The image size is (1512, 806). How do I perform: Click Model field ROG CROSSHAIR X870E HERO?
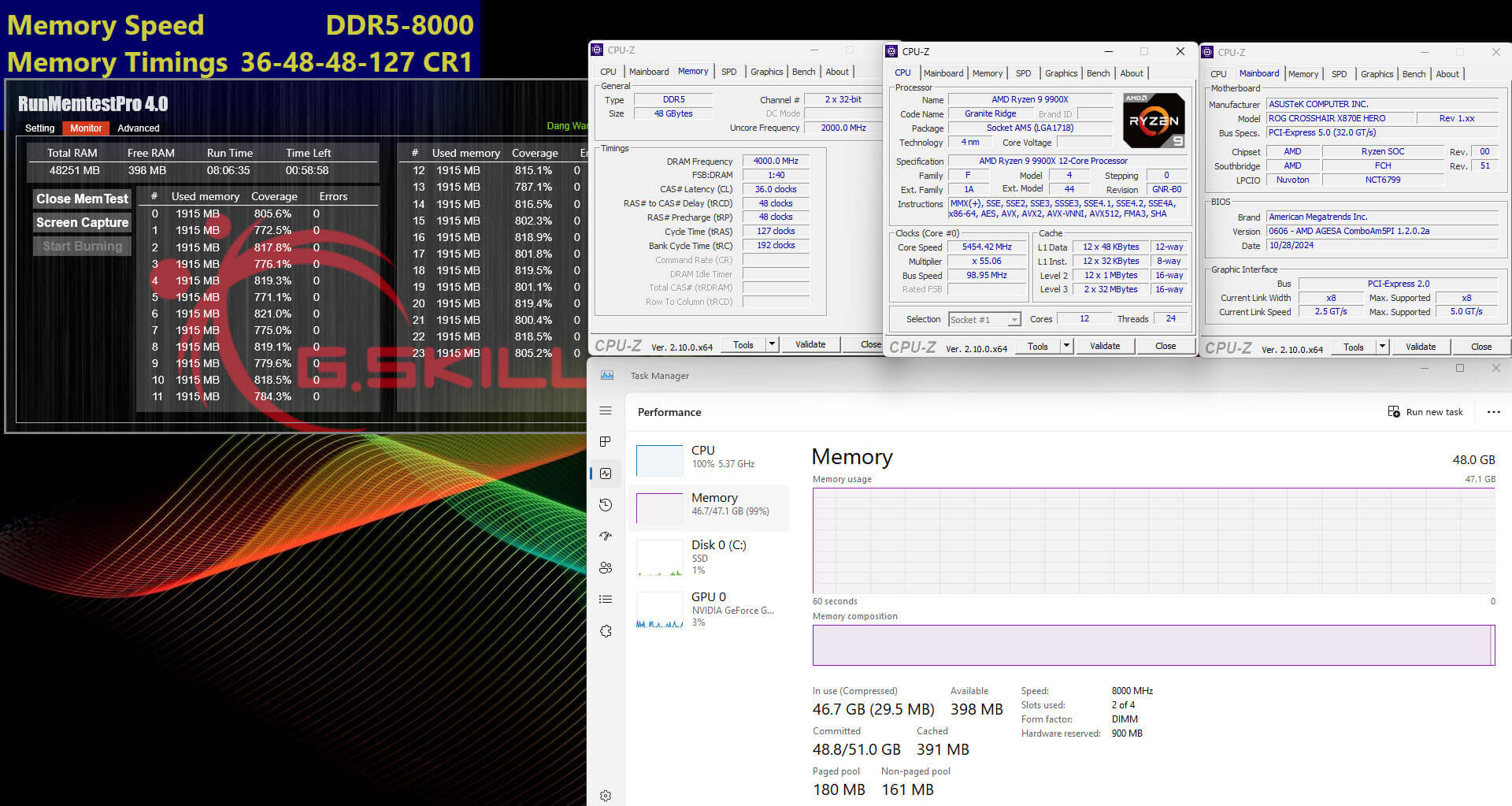tap(1338, 118)
